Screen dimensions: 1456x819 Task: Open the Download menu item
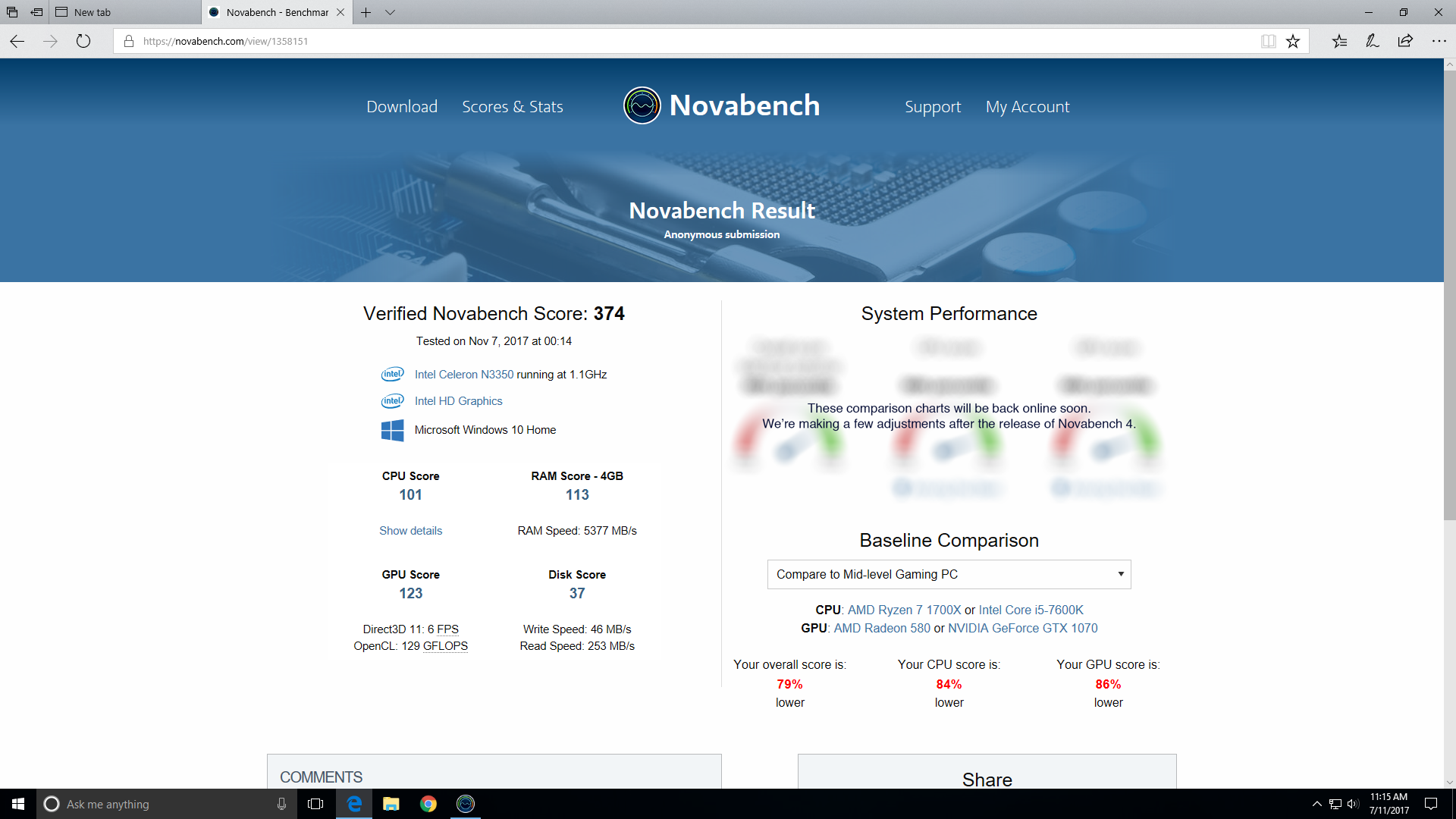point(402,107)
